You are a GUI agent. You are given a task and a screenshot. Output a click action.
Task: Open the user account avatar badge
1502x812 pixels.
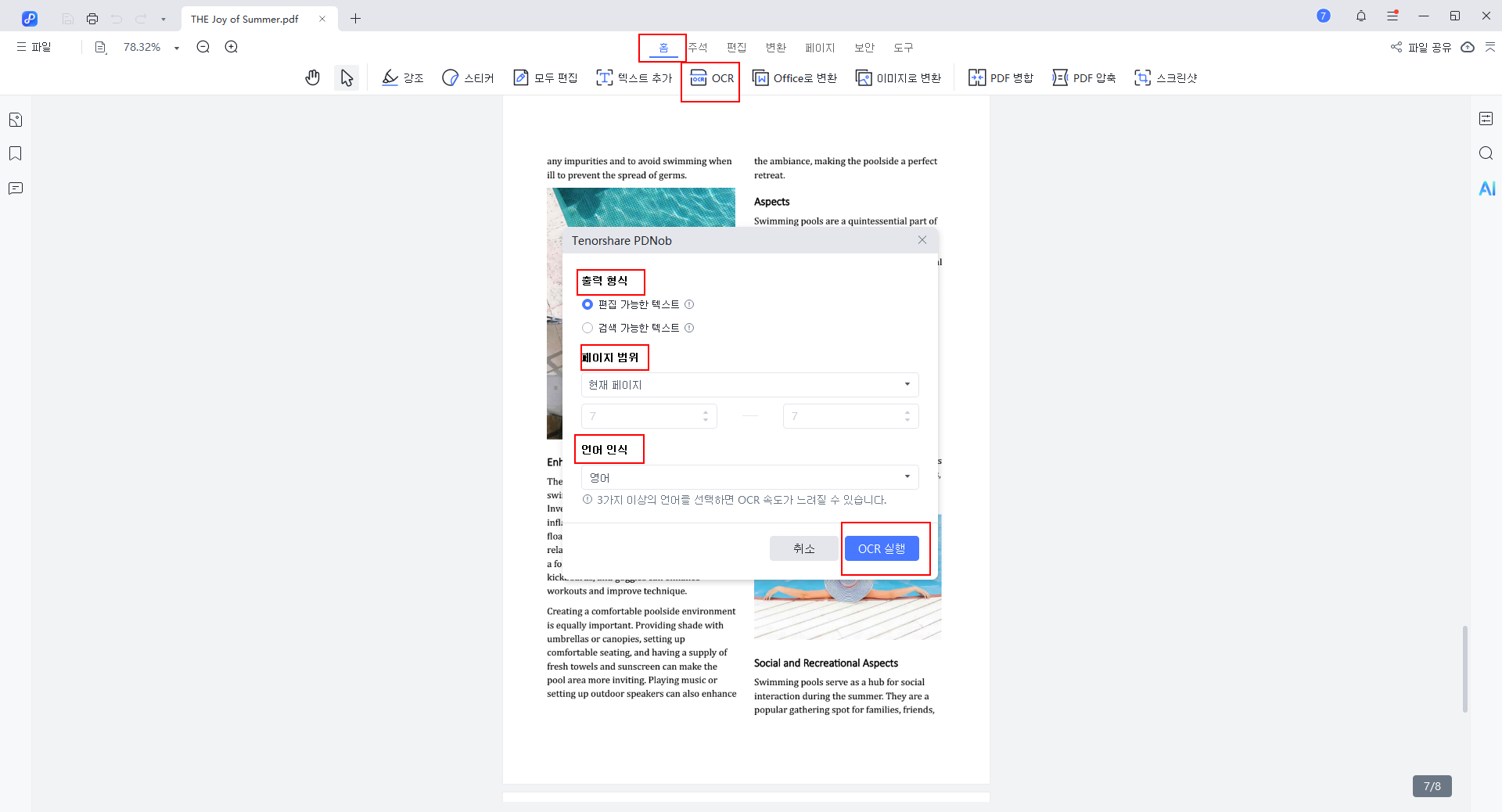pyautogui.click(x=1324, y=16)
